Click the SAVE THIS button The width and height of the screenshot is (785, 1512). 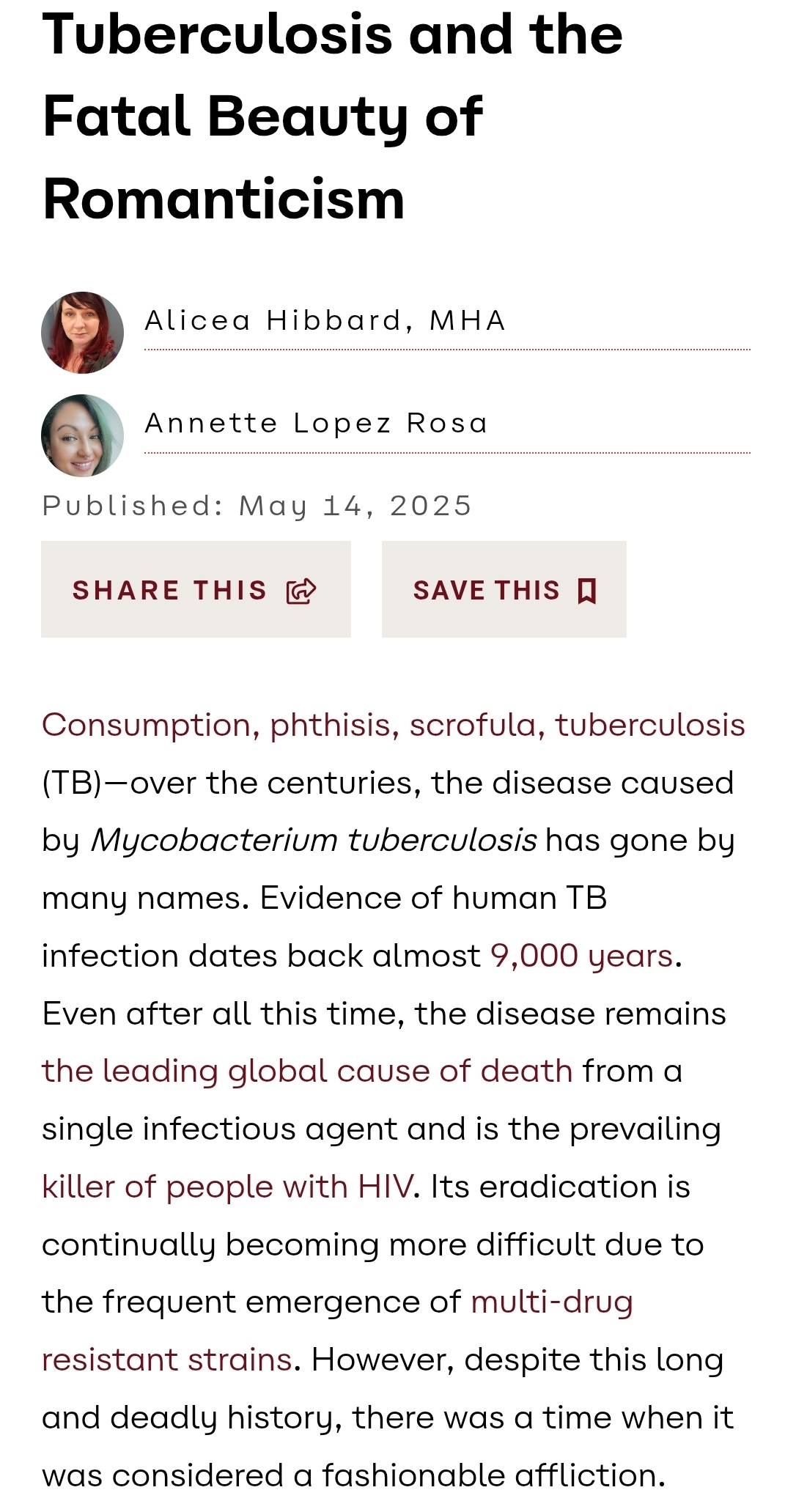[x=504, y=589]
